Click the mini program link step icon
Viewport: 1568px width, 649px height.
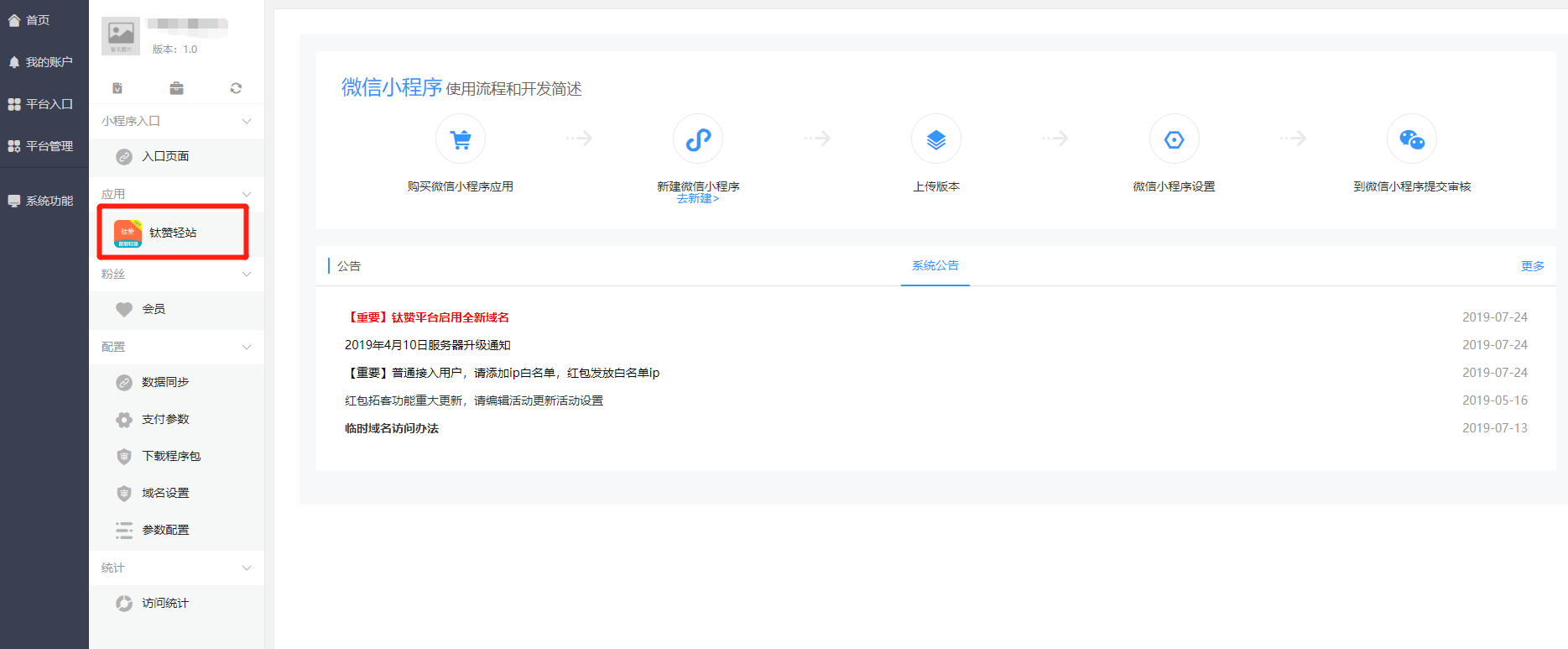coord(698,139)
